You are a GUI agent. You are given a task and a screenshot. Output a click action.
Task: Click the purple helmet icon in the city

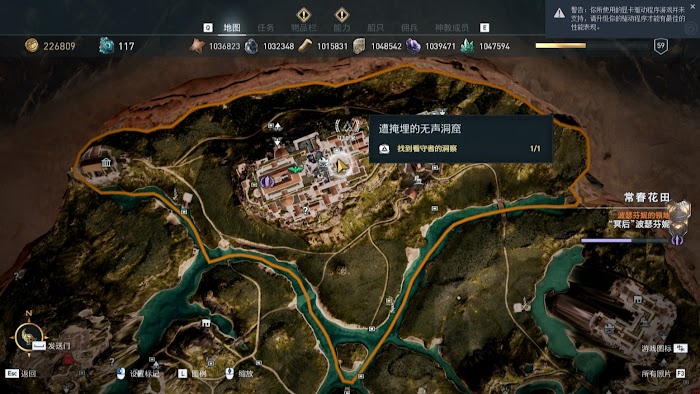(x=267, y=181)
